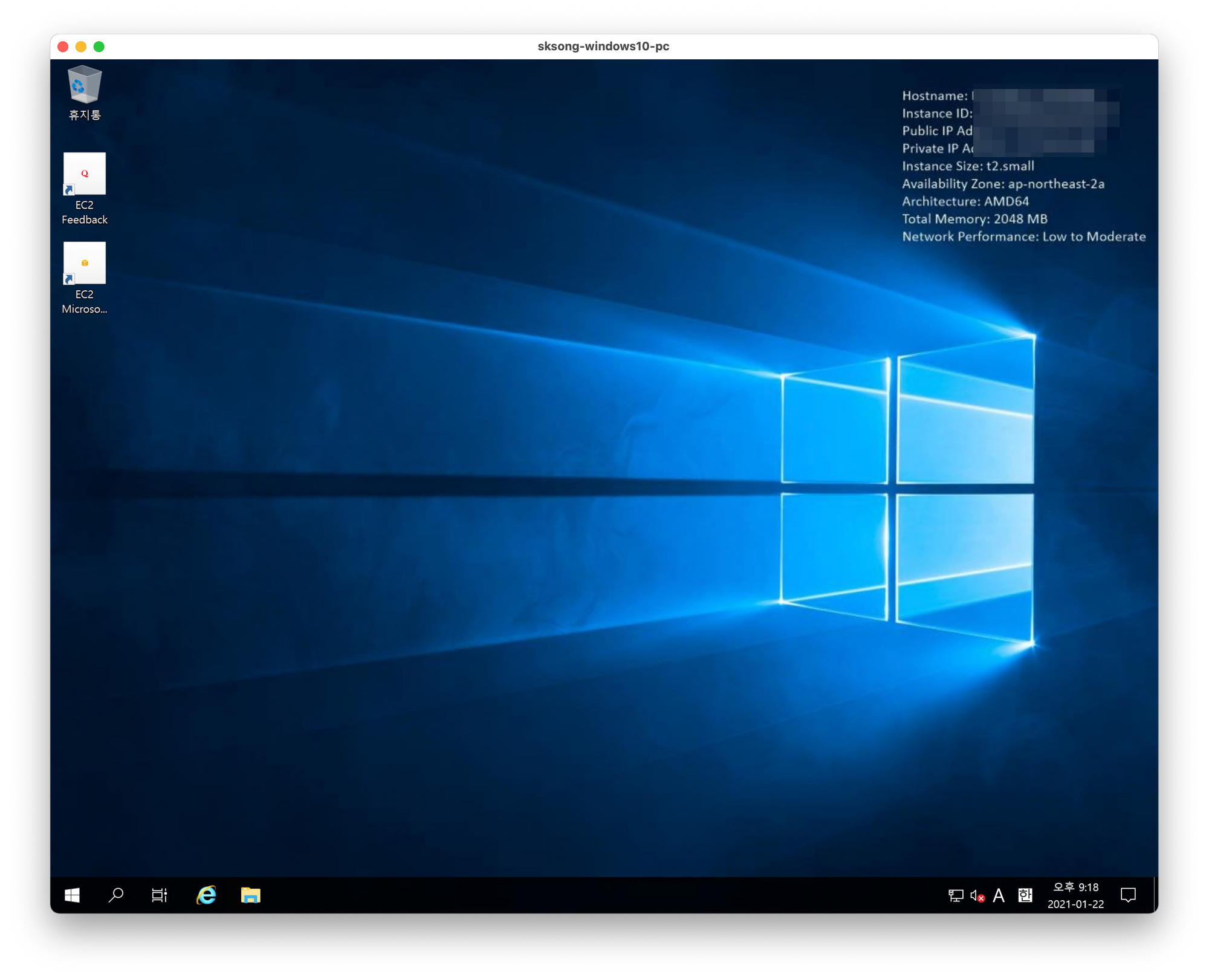Select the EC2 Feedback desktop shortcut
This screenshot has width=1209, height=980.
(x=84, y=189)
